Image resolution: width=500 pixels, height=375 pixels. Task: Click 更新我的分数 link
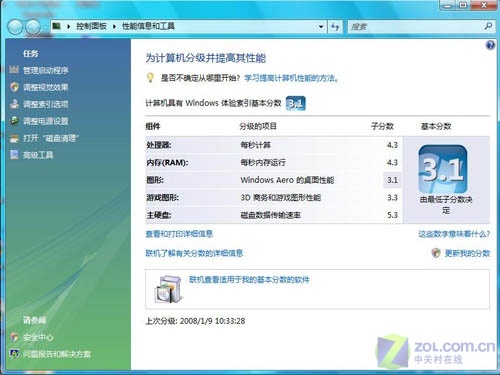pyautogui.click(x=467, y=253)
